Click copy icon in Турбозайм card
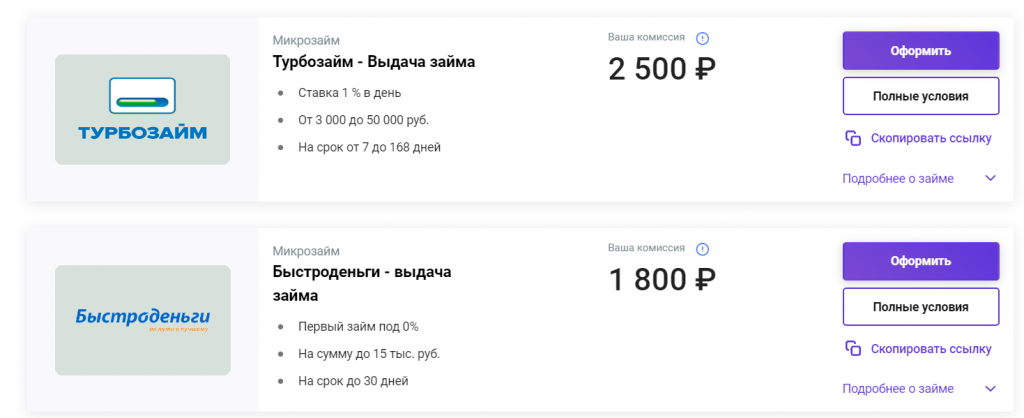Image resolution: width=1024 pixels, height=418 pixels. pos(853,138)
